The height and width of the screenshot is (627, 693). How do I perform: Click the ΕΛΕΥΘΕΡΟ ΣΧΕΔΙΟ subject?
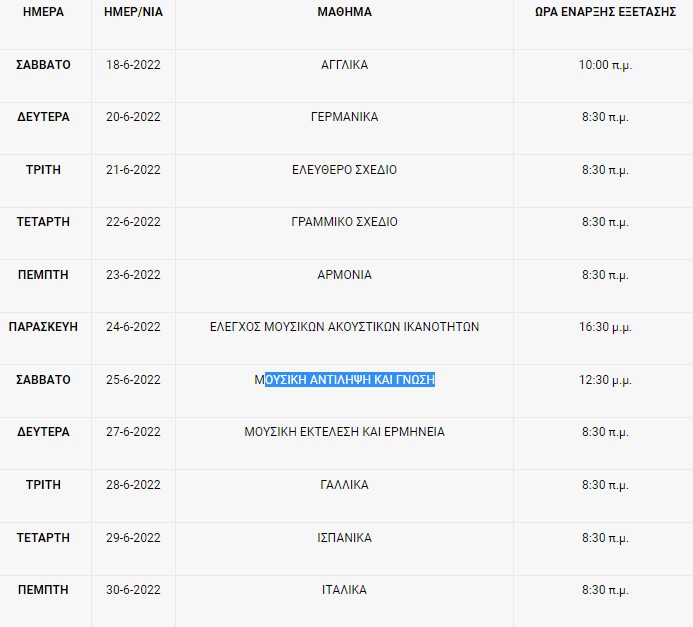[344, 170]
